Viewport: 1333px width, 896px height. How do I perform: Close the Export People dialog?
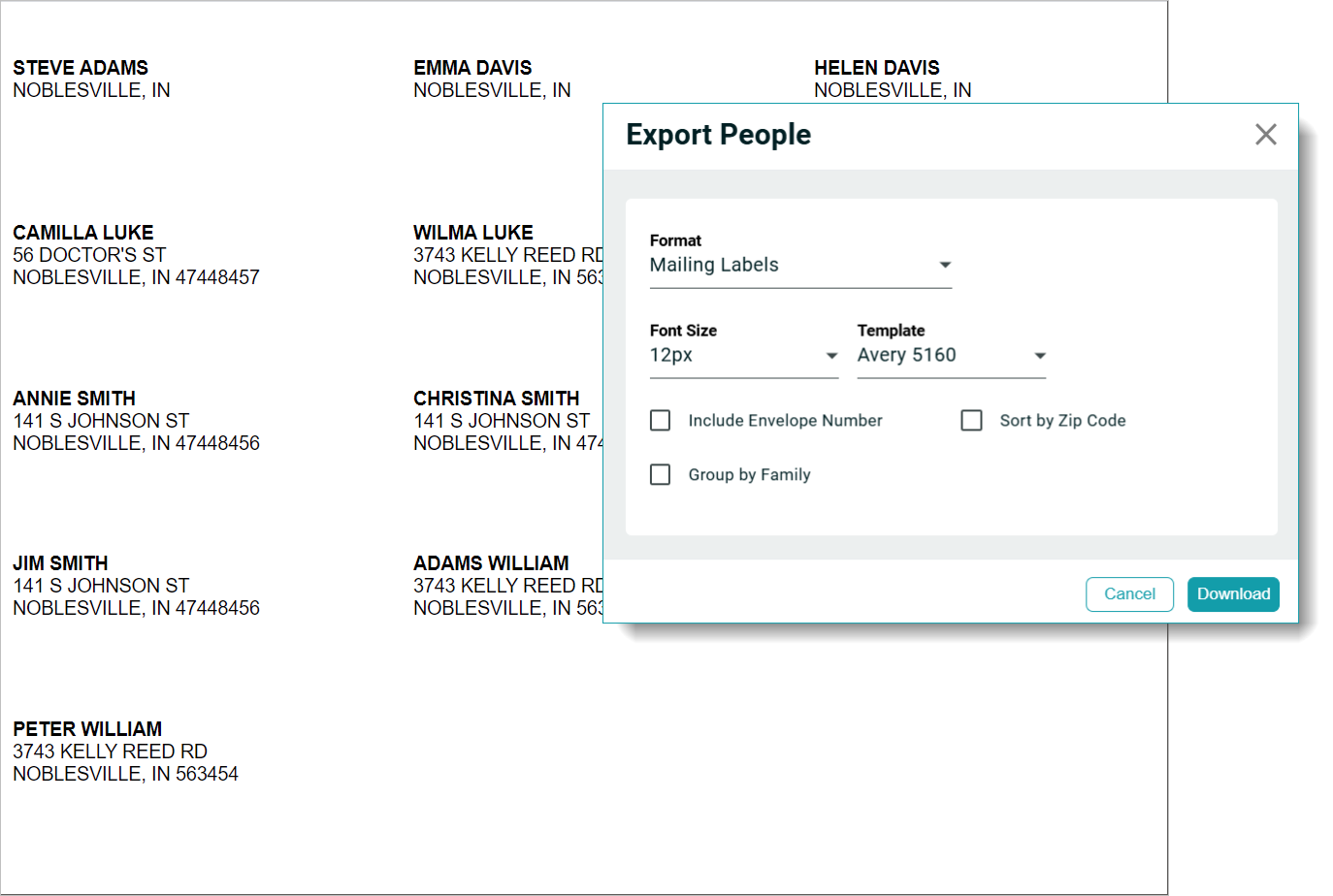[x=1265, y=135]
